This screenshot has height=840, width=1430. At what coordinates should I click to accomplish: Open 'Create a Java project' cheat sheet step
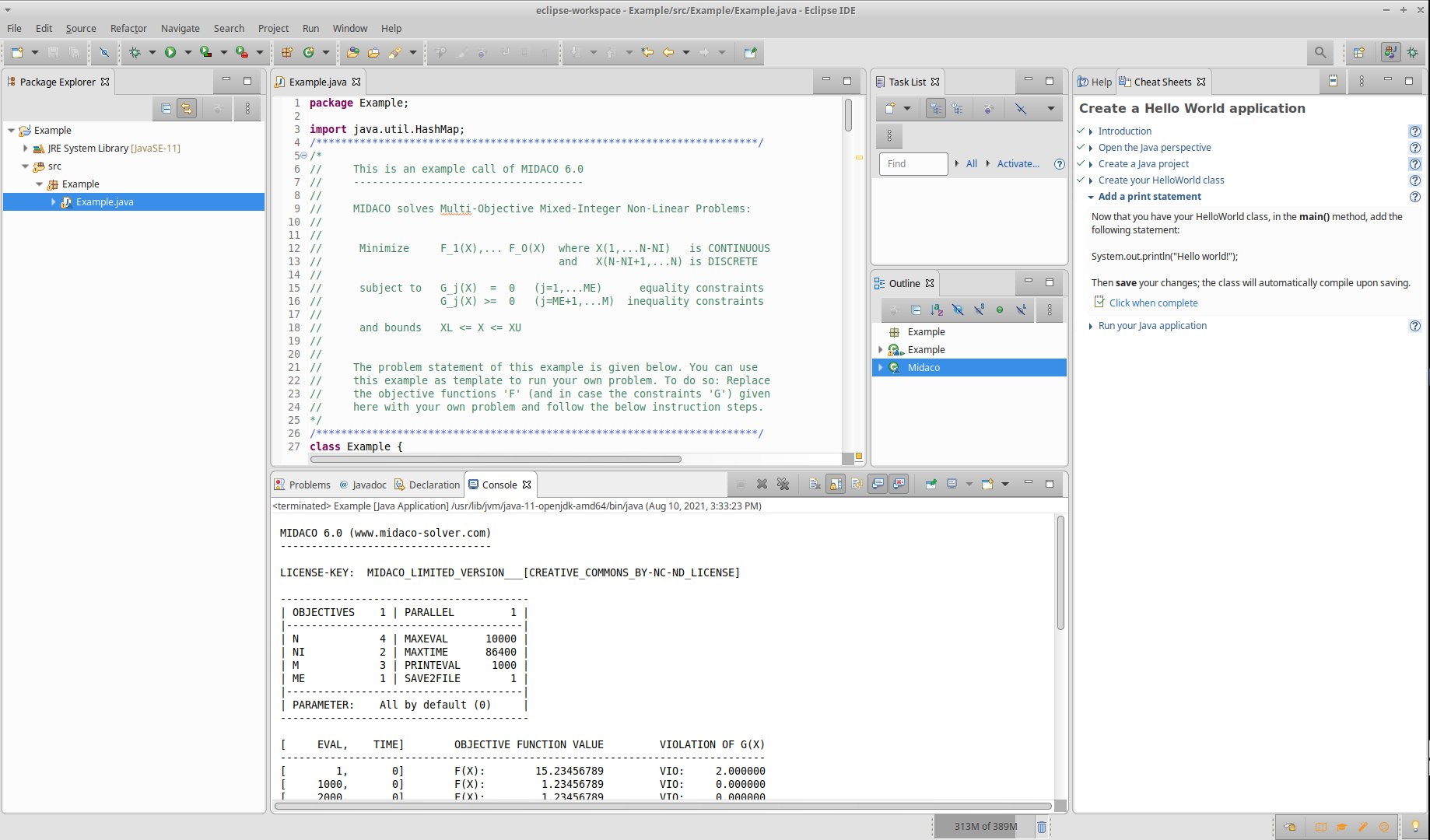1143,163
